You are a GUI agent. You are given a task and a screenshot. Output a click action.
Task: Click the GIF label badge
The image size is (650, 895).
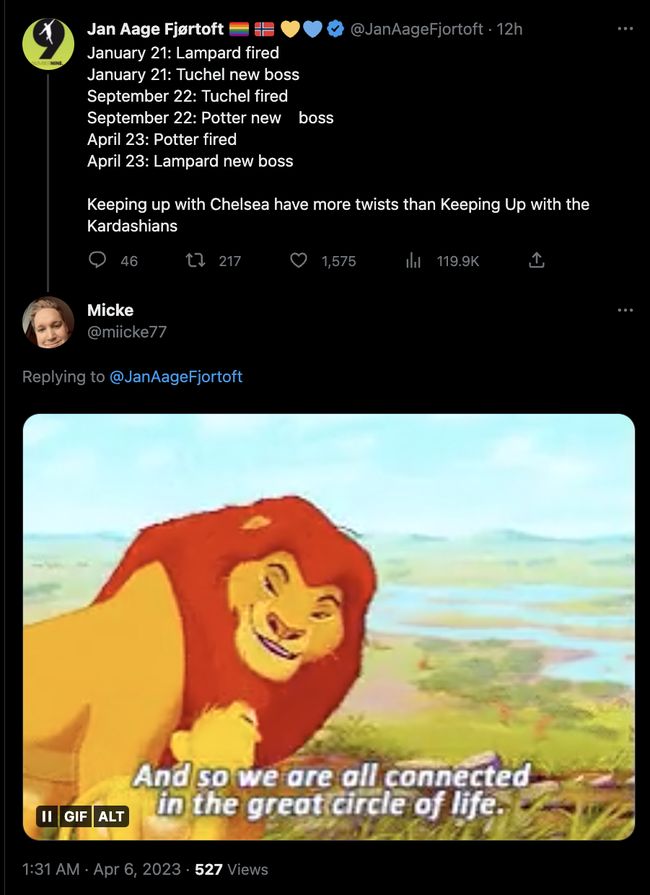(76, 816)
